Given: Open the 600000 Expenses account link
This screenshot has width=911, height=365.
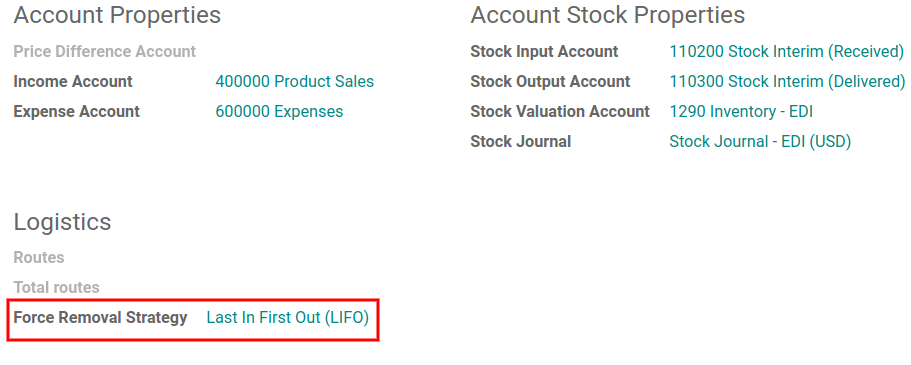Looking at the screenshot, I should [x=279, y=111].
